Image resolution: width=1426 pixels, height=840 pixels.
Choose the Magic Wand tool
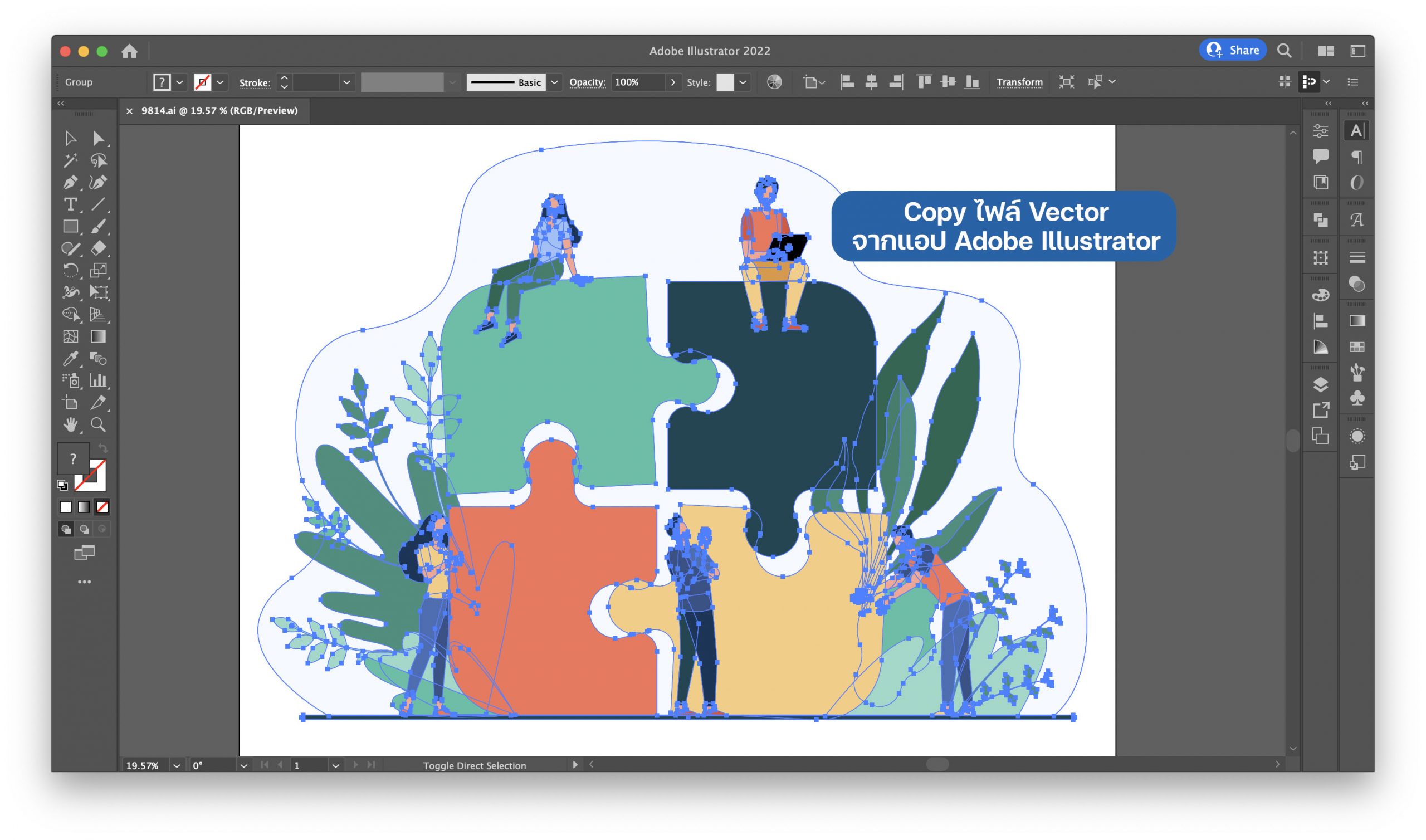point(70,161)
